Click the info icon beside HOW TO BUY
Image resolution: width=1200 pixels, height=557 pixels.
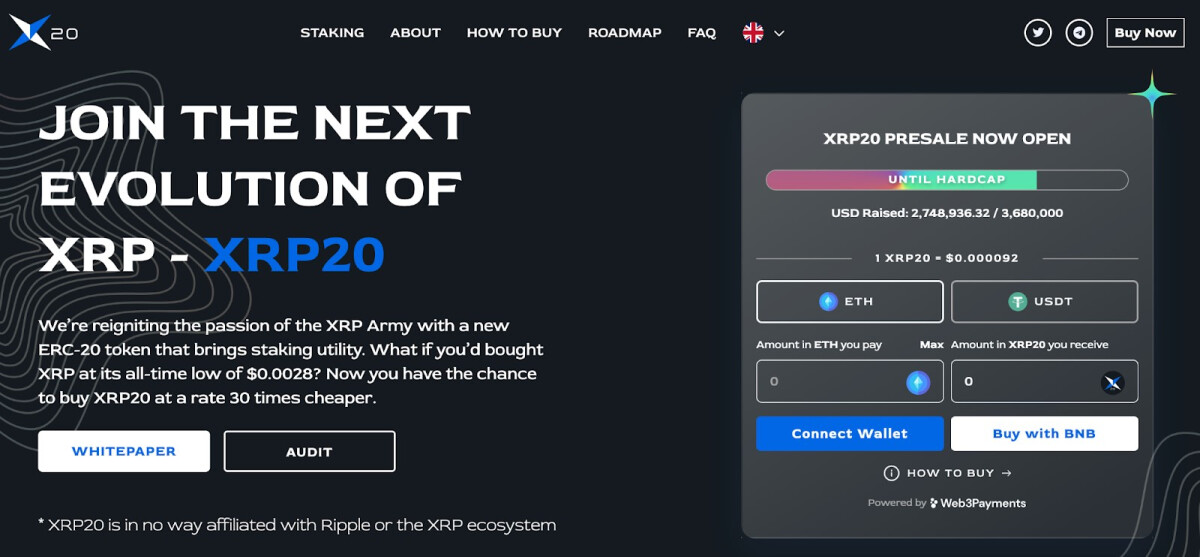coord(891,473)
